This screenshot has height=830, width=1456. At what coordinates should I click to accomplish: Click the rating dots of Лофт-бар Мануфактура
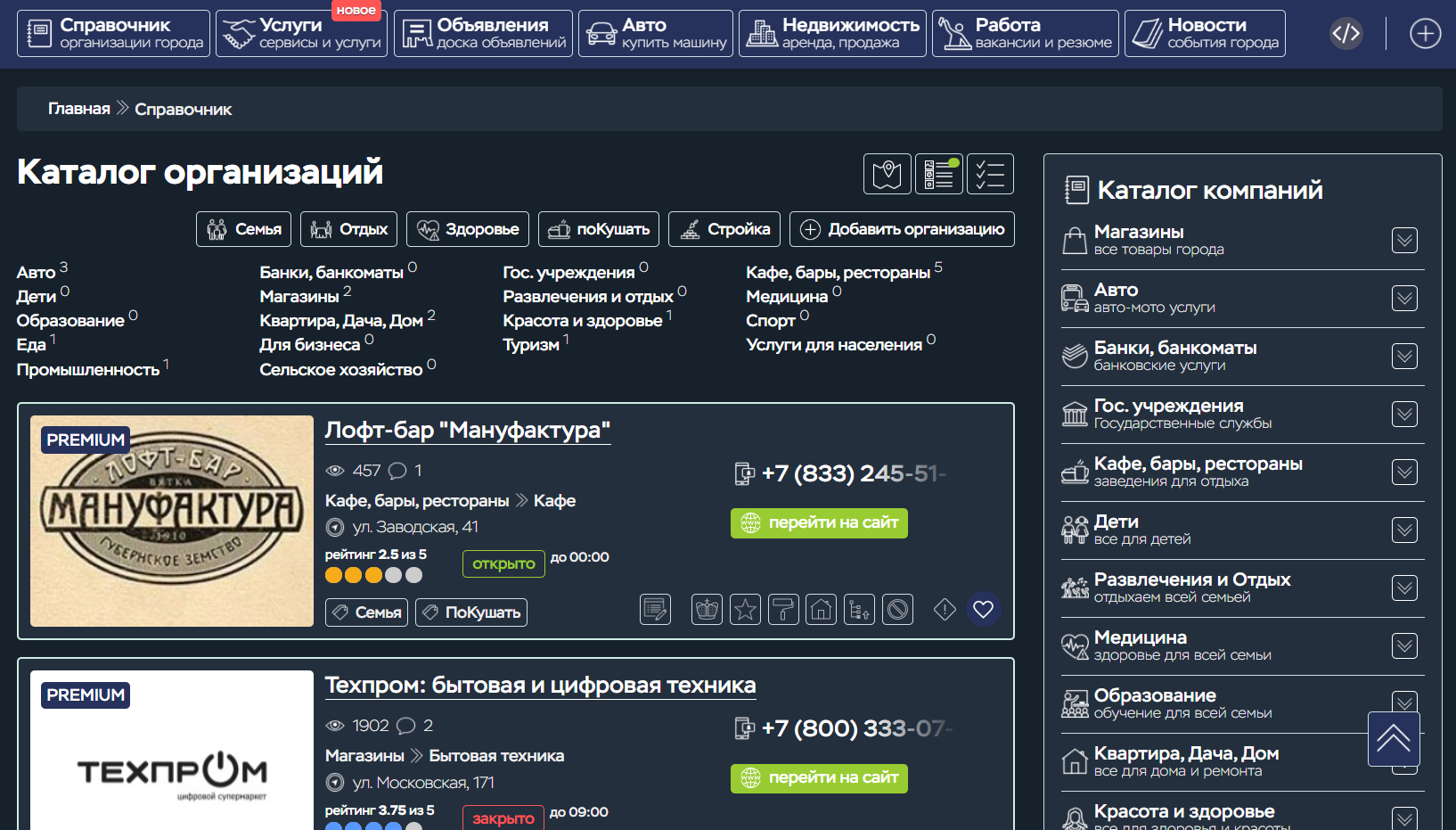(x=373, y=575)
